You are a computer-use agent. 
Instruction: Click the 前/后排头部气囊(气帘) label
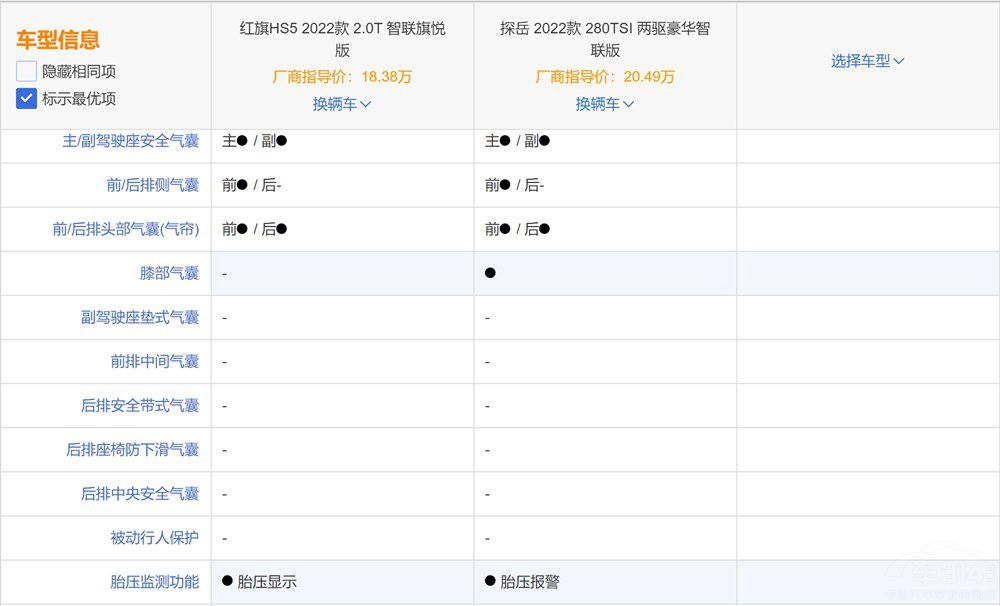click(x=126, y=229)
